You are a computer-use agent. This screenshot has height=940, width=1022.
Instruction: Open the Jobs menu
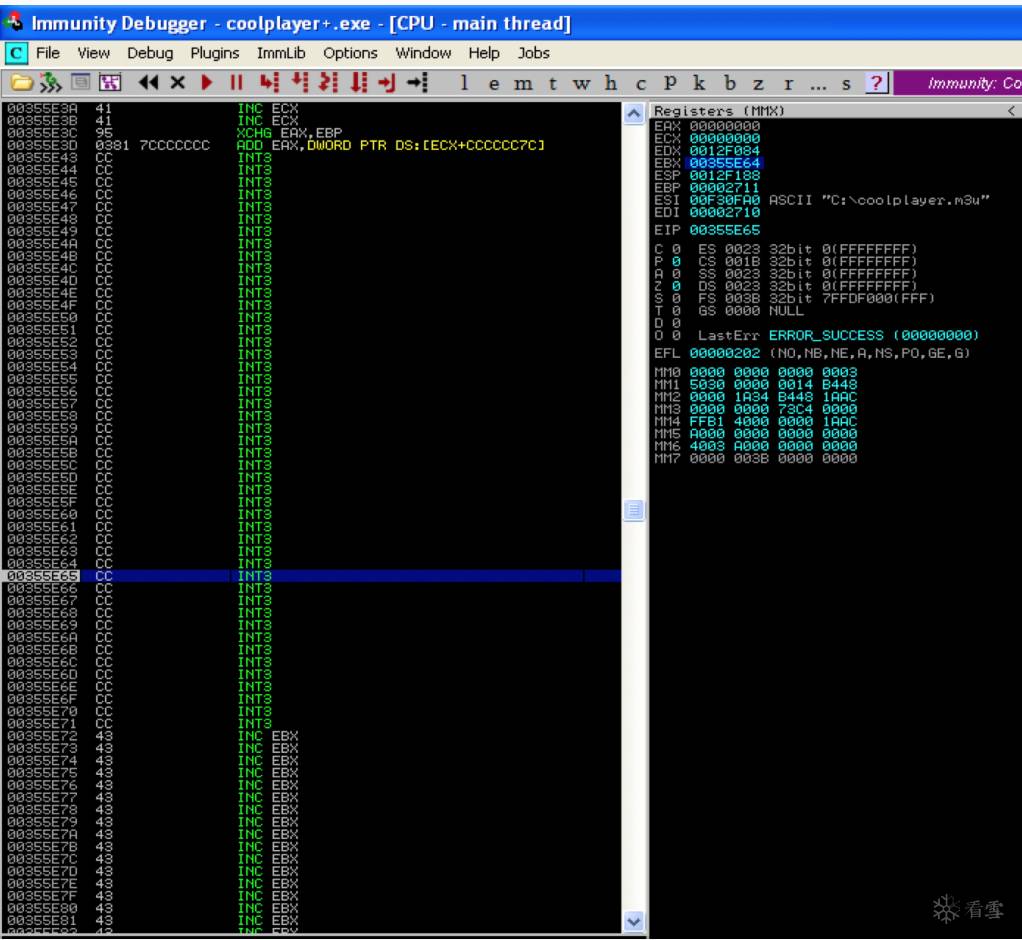tap(533, 53)
